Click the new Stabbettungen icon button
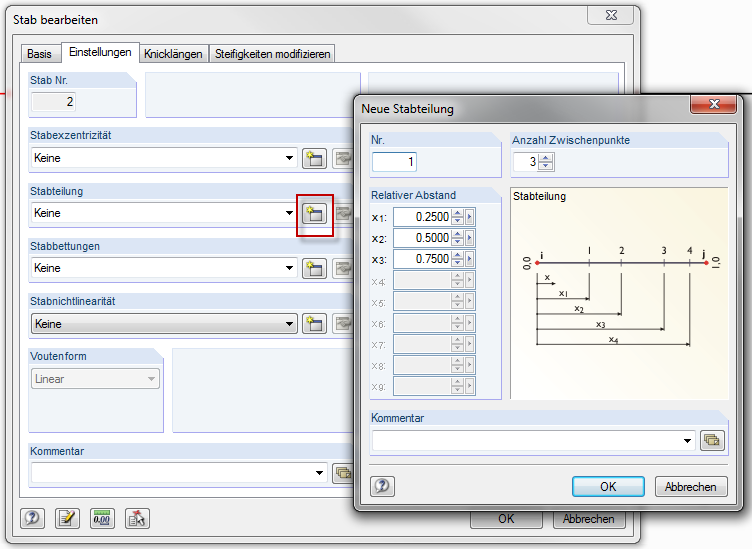This screenshot has height=549, width=752. (314, 269)
